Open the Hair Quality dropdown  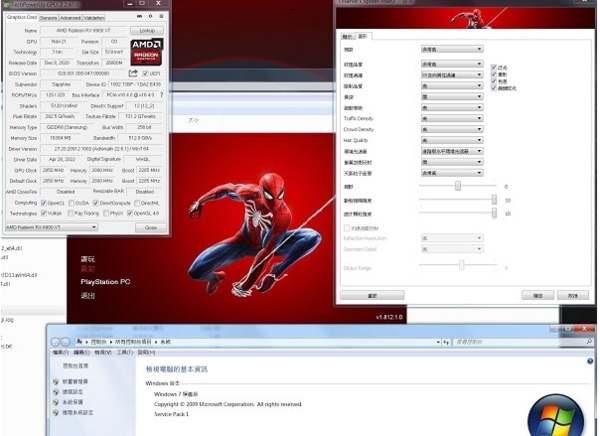tap(452, 140)
